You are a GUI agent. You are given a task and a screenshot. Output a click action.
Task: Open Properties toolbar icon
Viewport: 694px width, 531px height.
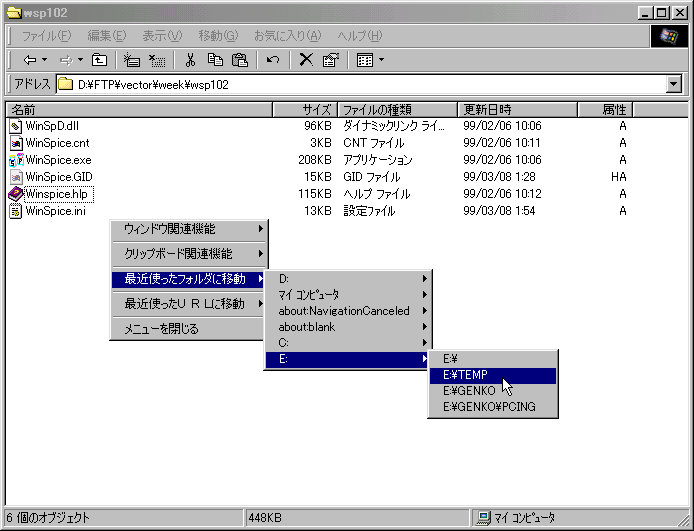click(x=330, y=60)
